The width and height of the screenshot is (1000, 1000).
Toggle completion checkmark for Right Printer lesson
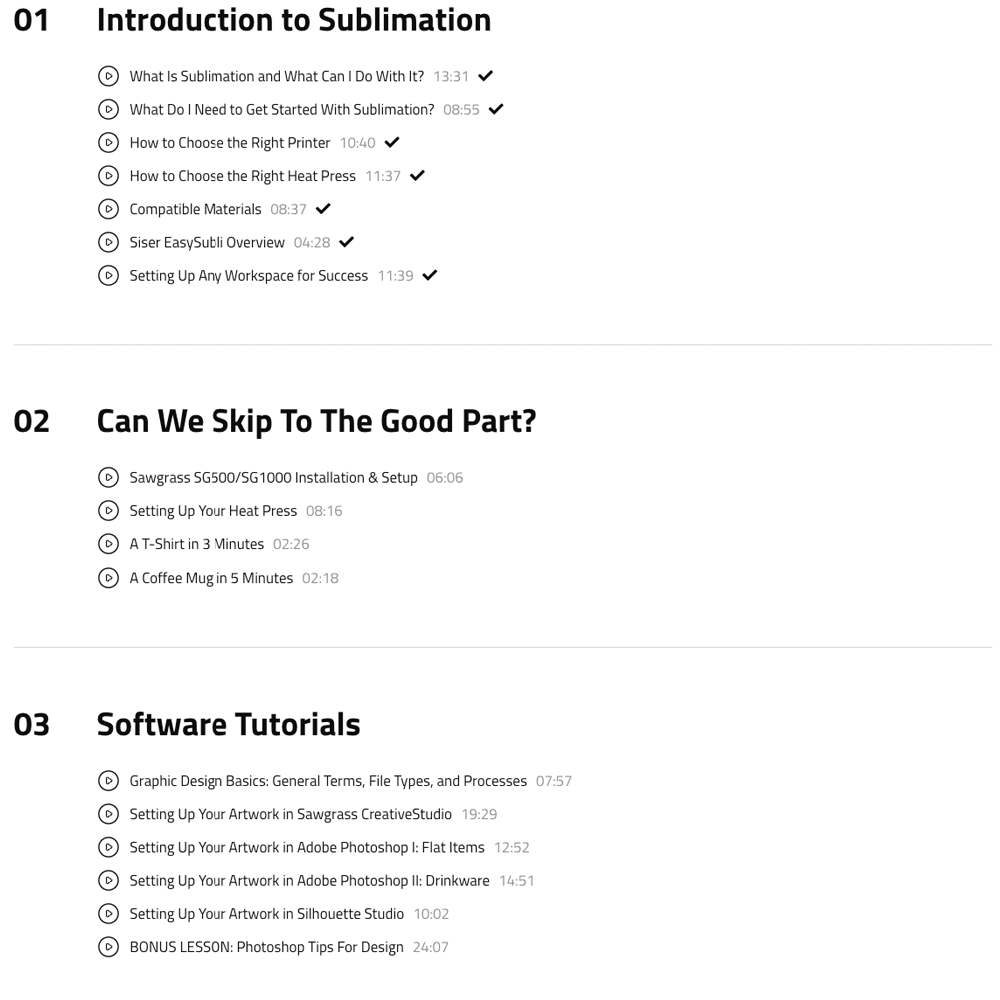click(392, 143)
